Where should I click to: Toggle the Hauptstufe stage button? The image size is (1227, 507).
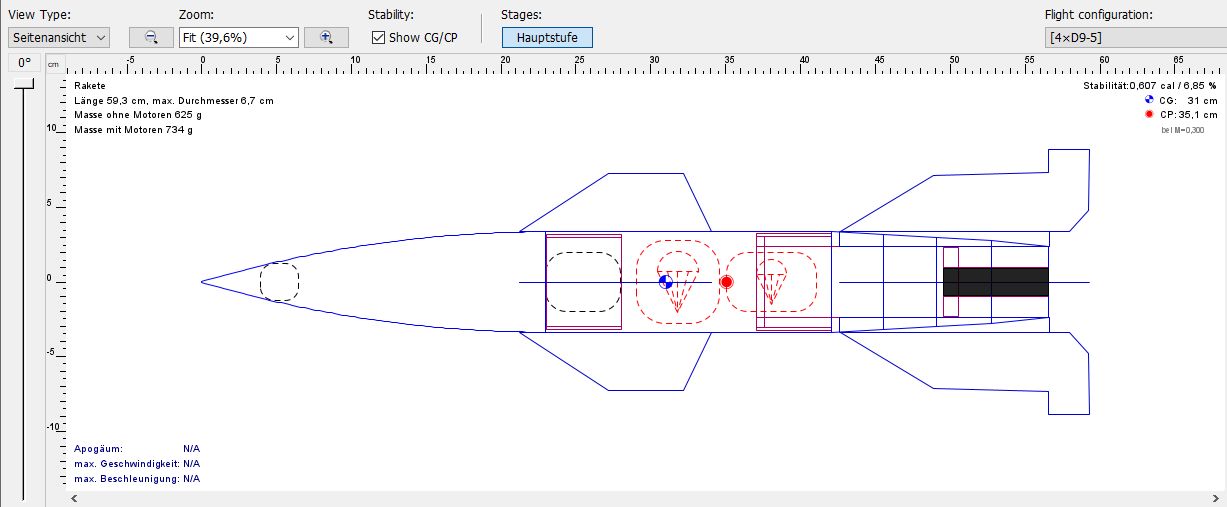point(547,37)
